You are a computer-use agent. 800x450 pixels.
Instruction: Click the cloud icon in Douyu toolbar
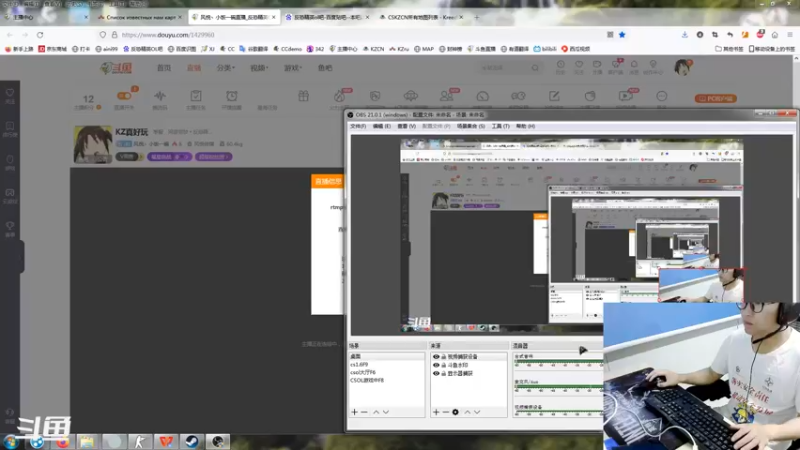coord(411,96)
